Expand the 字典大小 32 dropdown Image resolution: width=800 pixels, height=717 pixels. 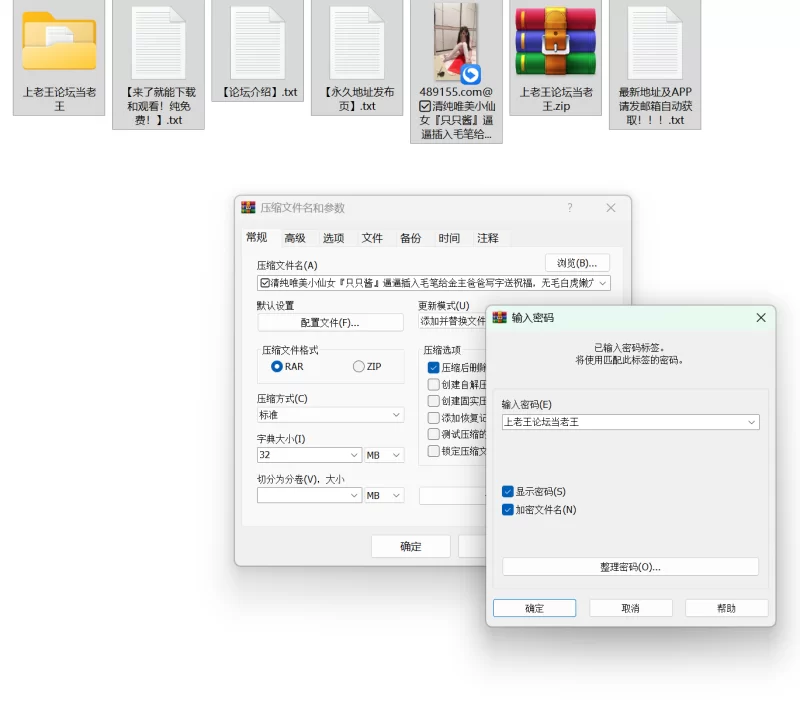(354, 455)
